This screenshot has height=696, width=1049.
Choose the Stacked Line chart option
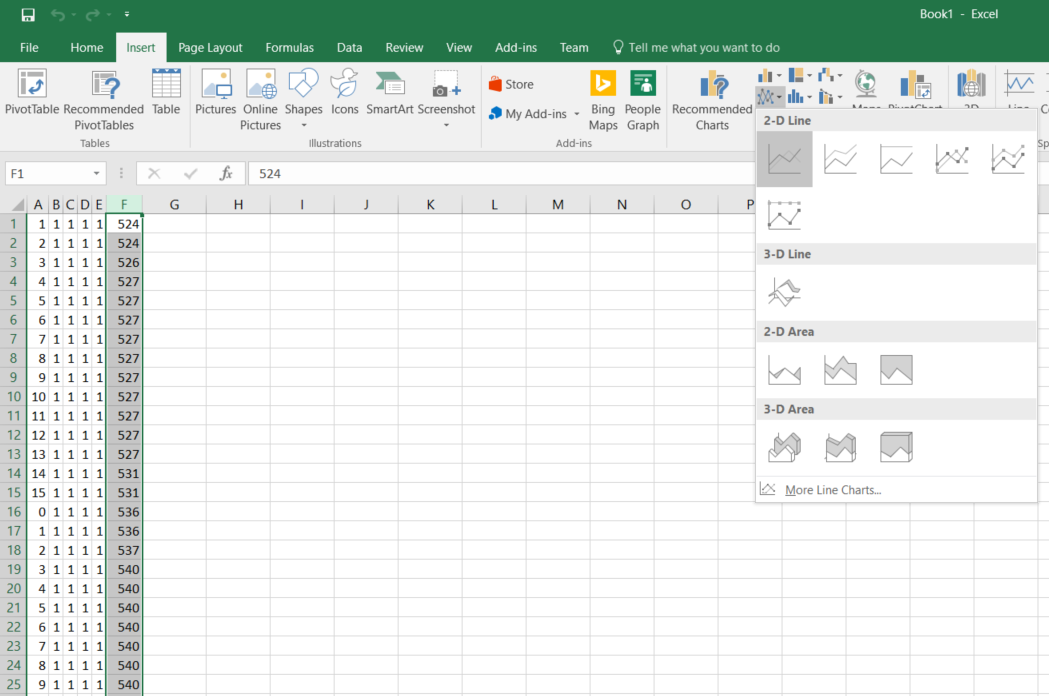(840, 159)
